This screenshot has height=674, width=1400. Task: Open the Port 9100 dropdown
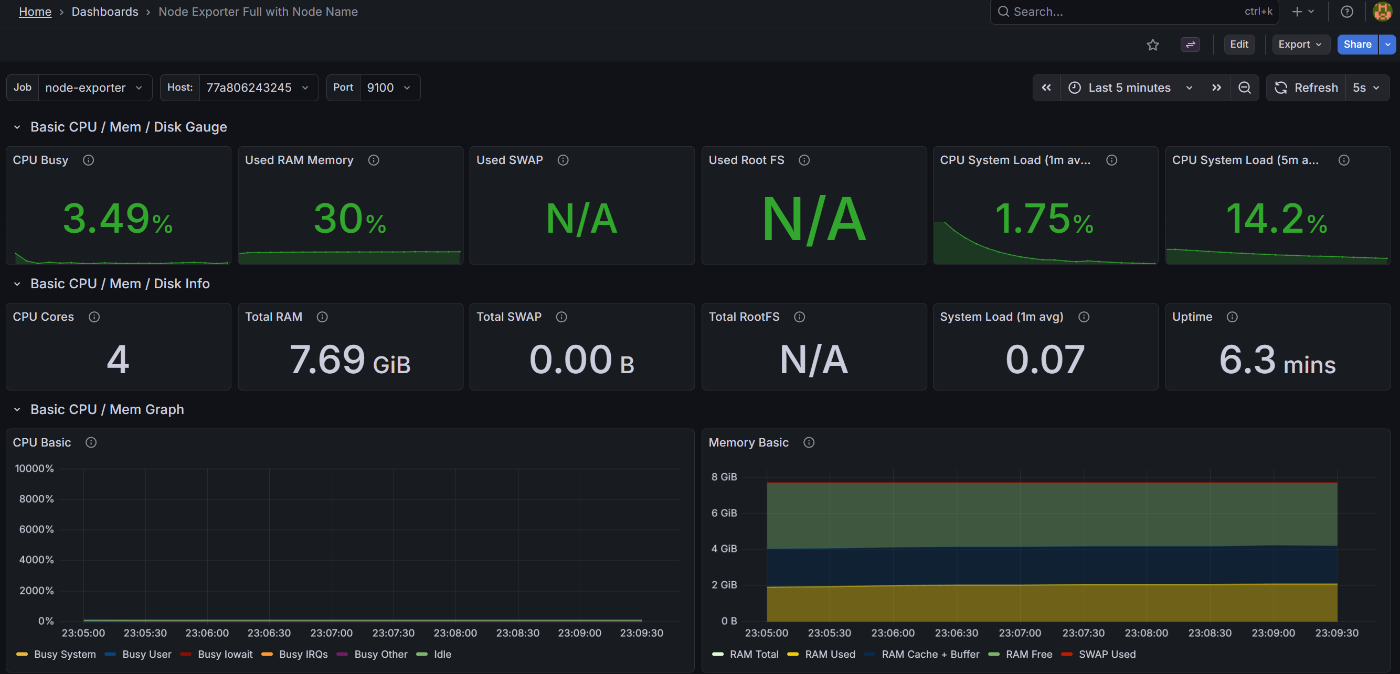pos(390,88)
